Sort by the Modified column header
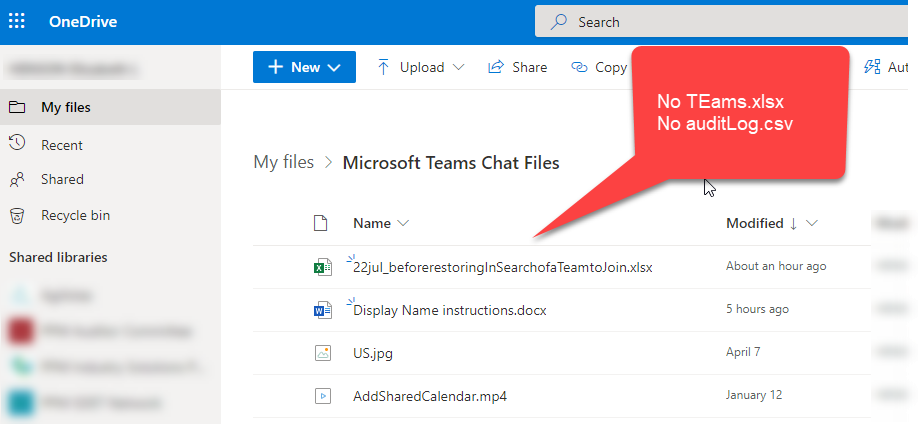918x424 pixels. click(755, 223)
